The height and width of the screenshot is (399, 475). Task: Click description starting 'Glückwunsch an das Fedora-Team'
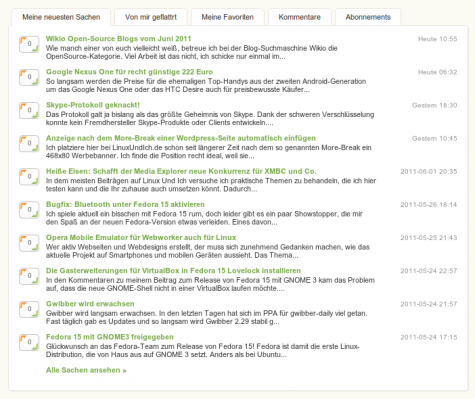point(203,350)
